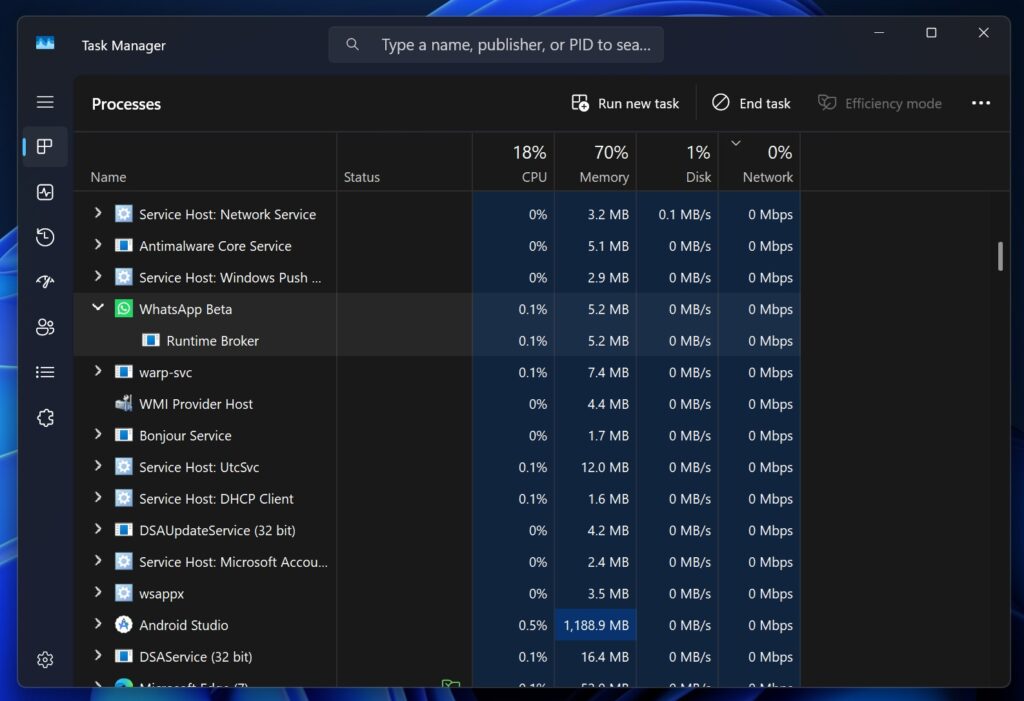Screen dimensions: 1024x701
Task: Click the Efficiency mode toolbar item
Action: 879,102
